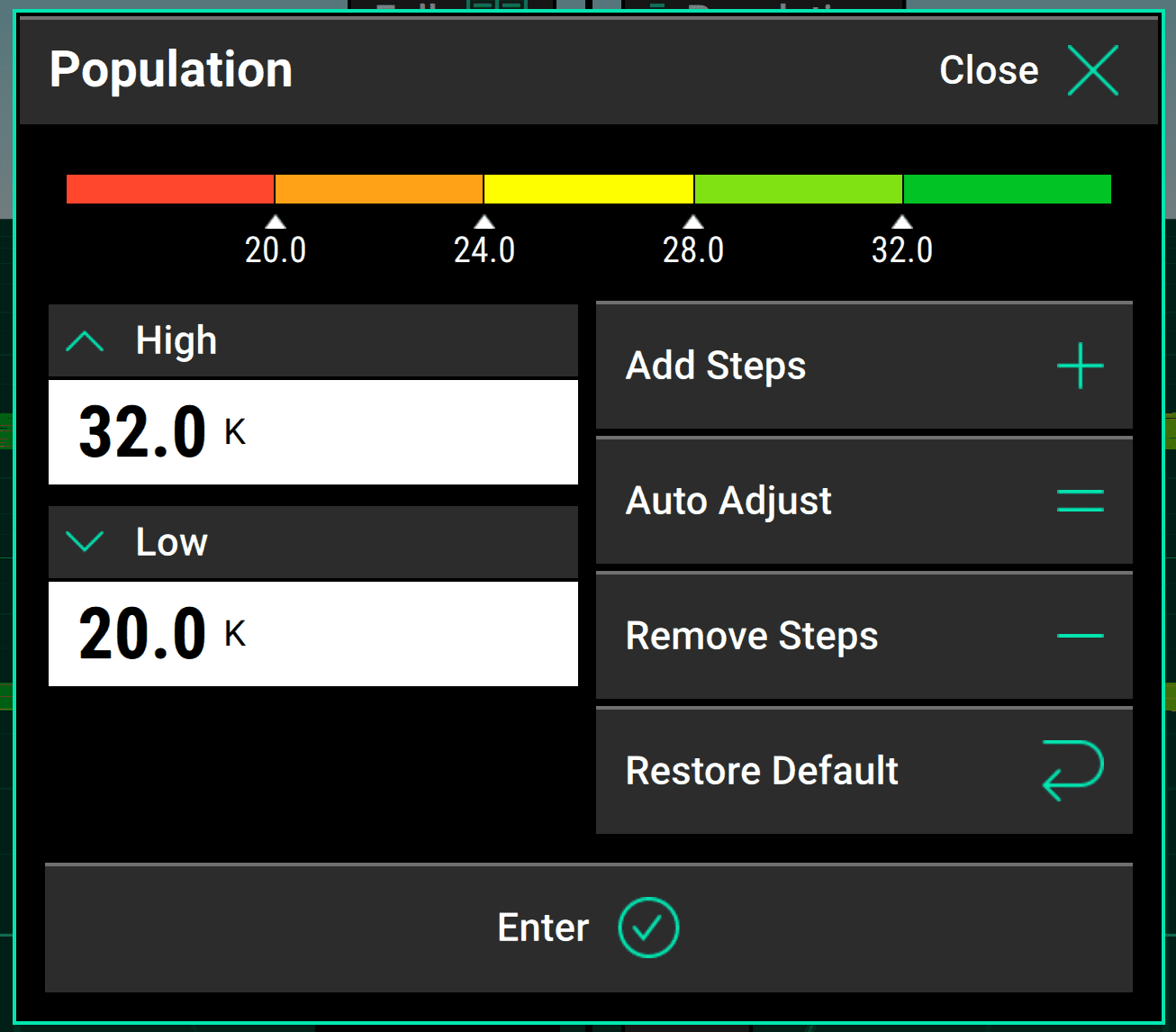Viewport: 1176px width, 1032px height.
Task: Click the minus icon beside Remove Steps
Action: pyautogui.click(x=1080, y=636)
